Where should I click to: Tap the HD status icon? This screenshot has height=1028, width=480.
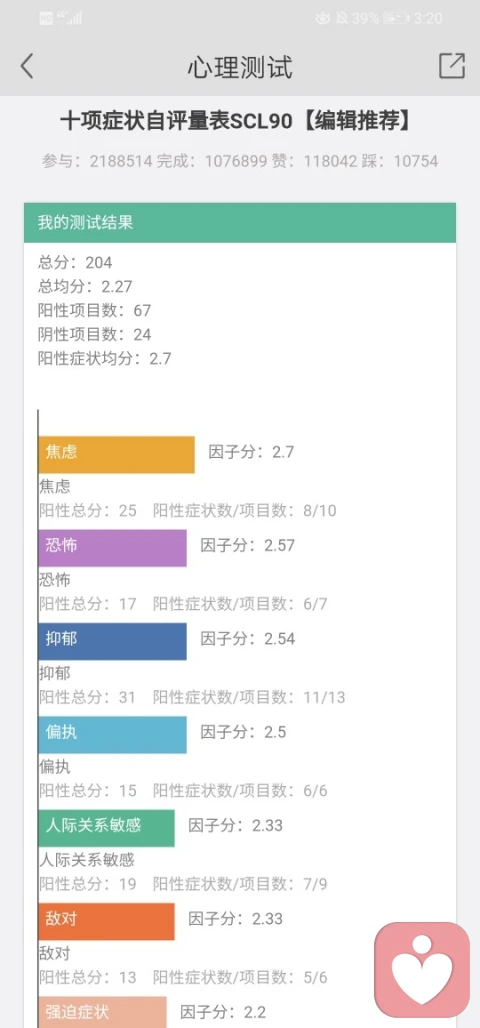pyautogui.click(x=46, y=18)
